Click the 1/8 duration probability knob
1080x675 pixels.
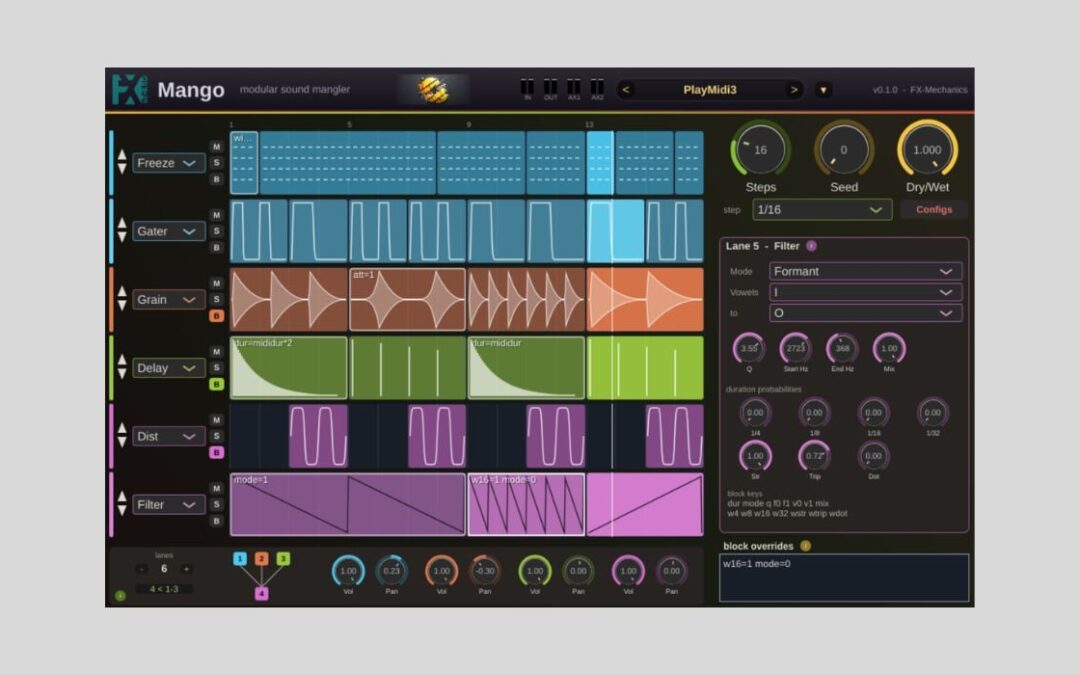(x=814, y=413)
